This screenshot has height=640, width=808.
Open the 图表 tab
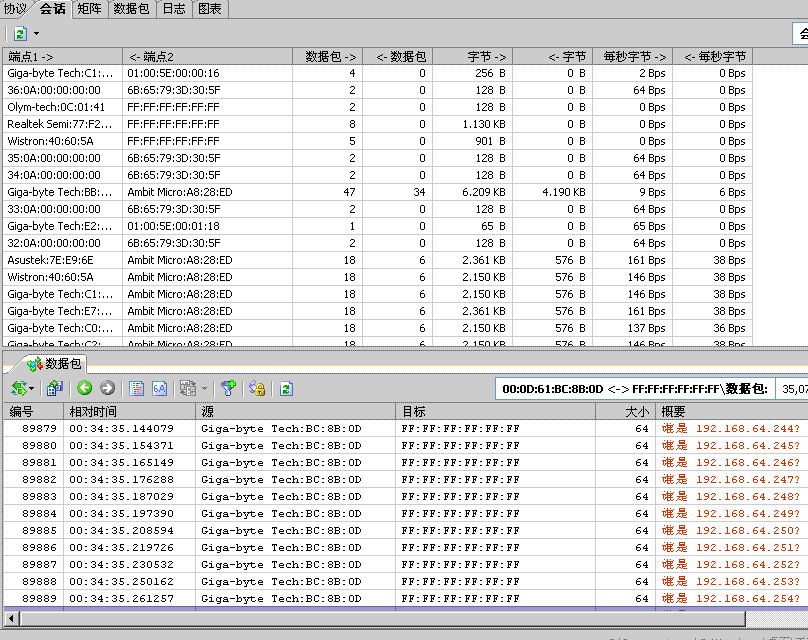coord(210,9)
